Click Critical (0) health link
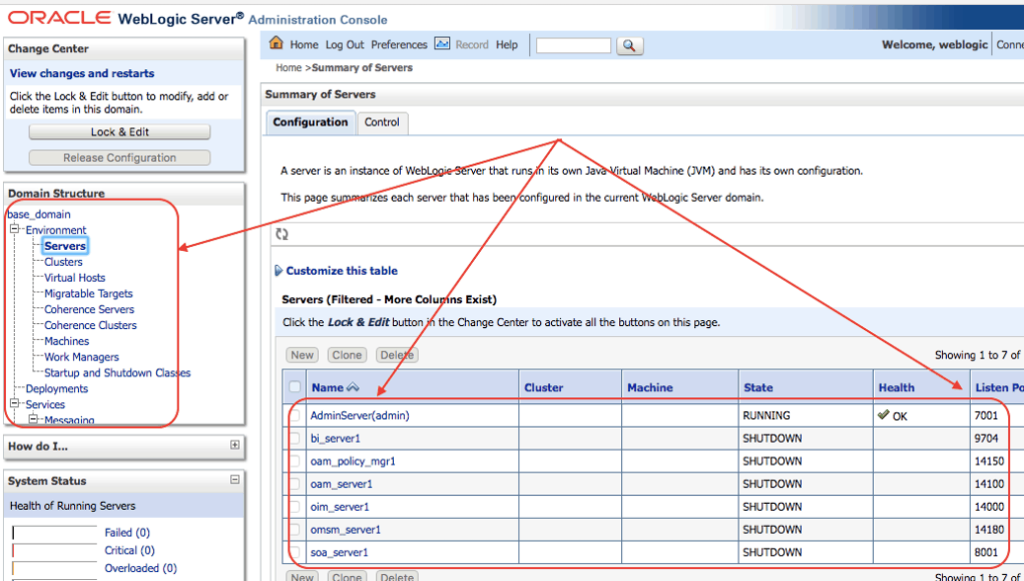 coord(129,550)
